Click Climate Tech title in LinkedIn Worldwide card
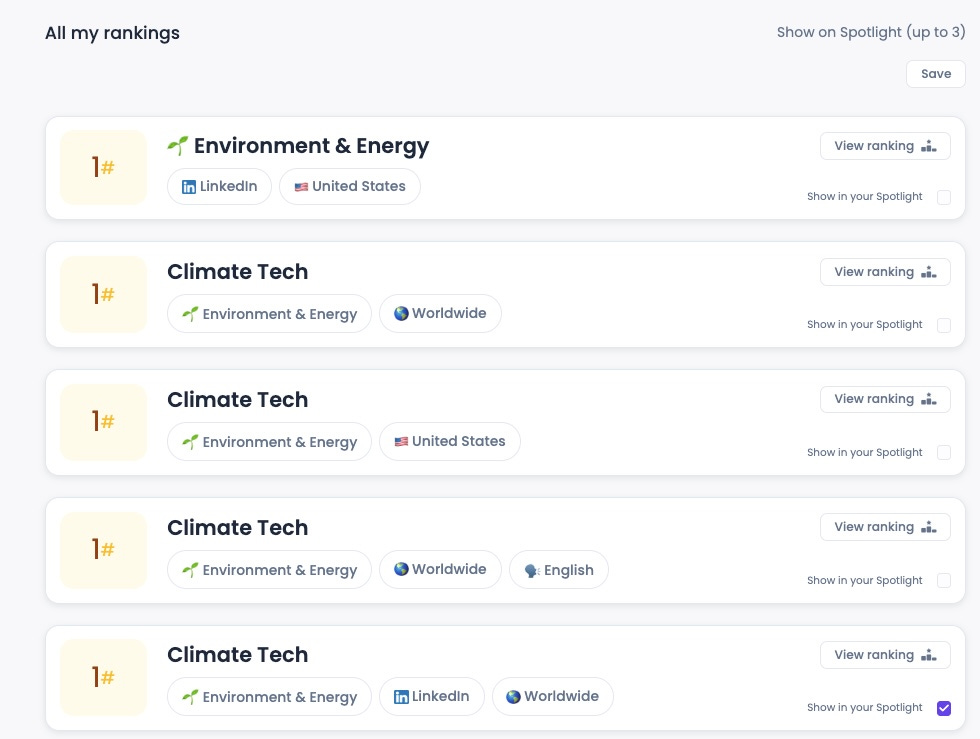 click(238, 654)
